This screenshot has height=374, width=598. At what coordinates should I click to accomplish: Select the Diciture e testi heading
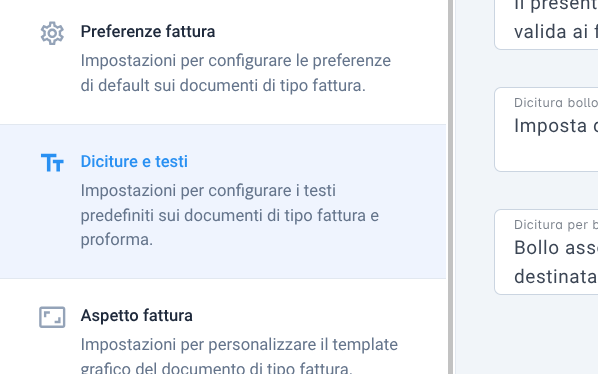click(134, 162)
